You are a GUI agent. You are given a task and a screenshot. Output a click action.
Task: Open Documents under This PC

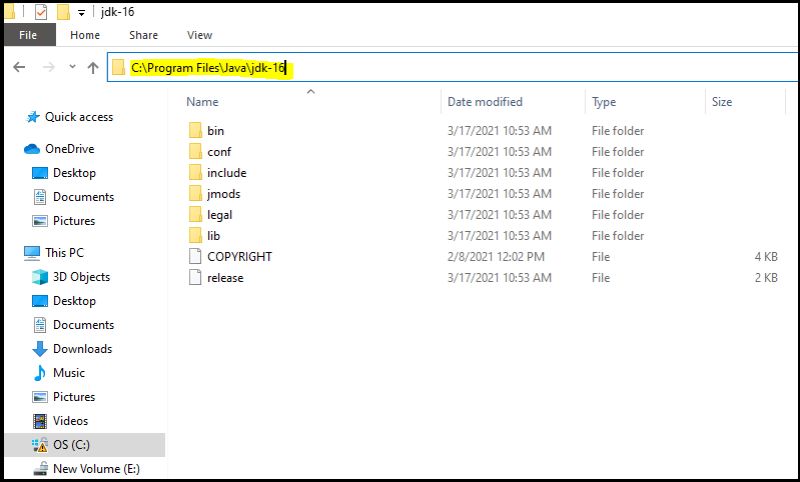83,324
